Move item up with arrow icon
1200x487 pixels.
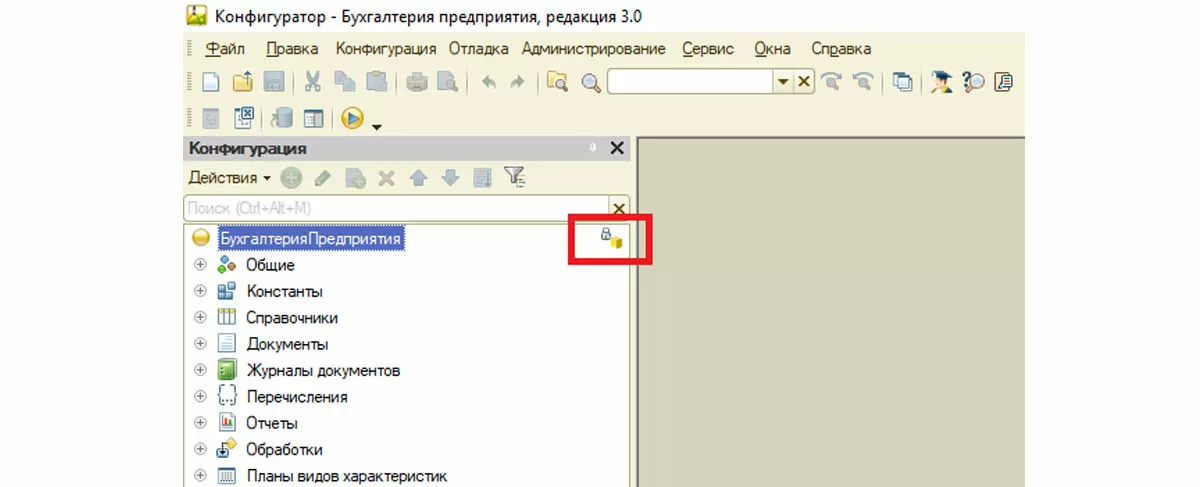(418, 178)
